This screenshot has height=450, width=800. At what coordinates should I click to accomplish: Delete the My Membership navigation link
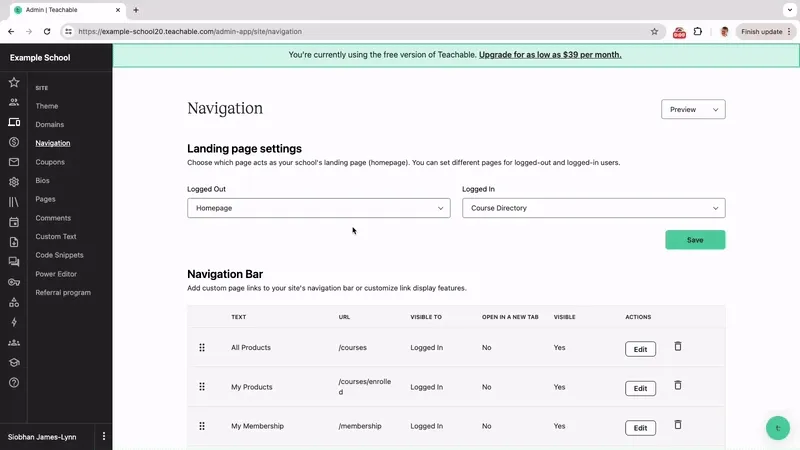[x=678, y=424]
